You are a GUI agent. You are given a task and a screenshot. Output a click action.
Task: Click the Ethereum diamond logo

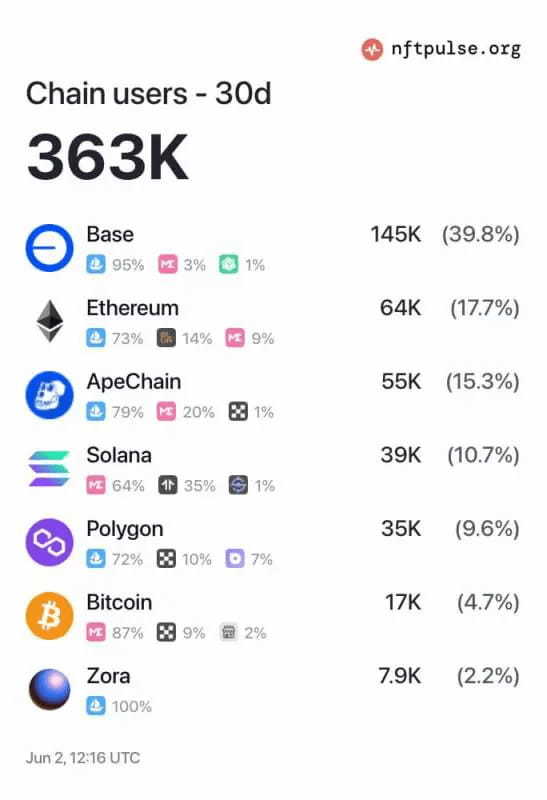pos(50,321)
